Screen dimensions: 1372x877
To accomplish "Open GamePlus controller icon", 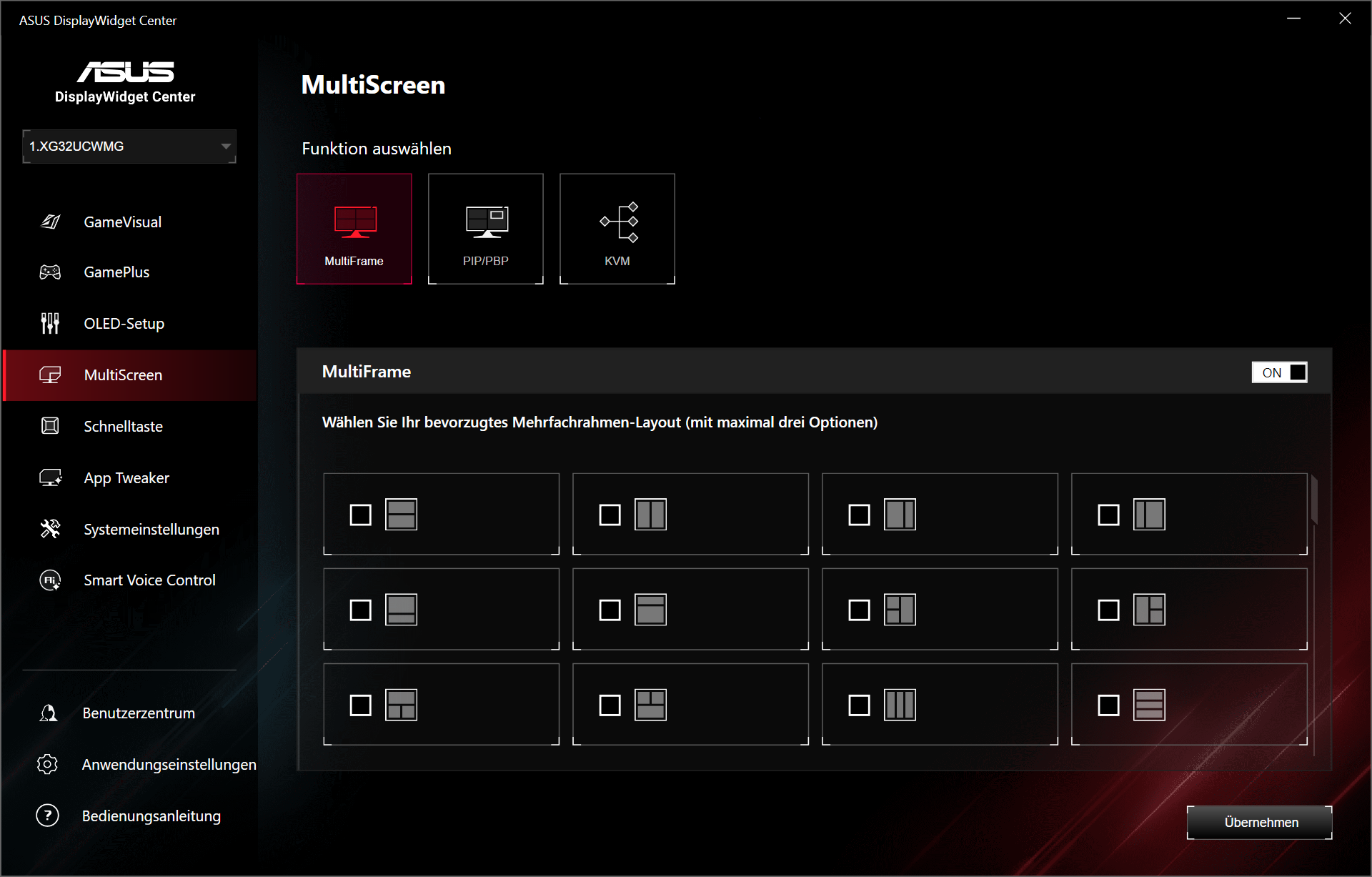I will pyautogui.click(x=50, y=272).
